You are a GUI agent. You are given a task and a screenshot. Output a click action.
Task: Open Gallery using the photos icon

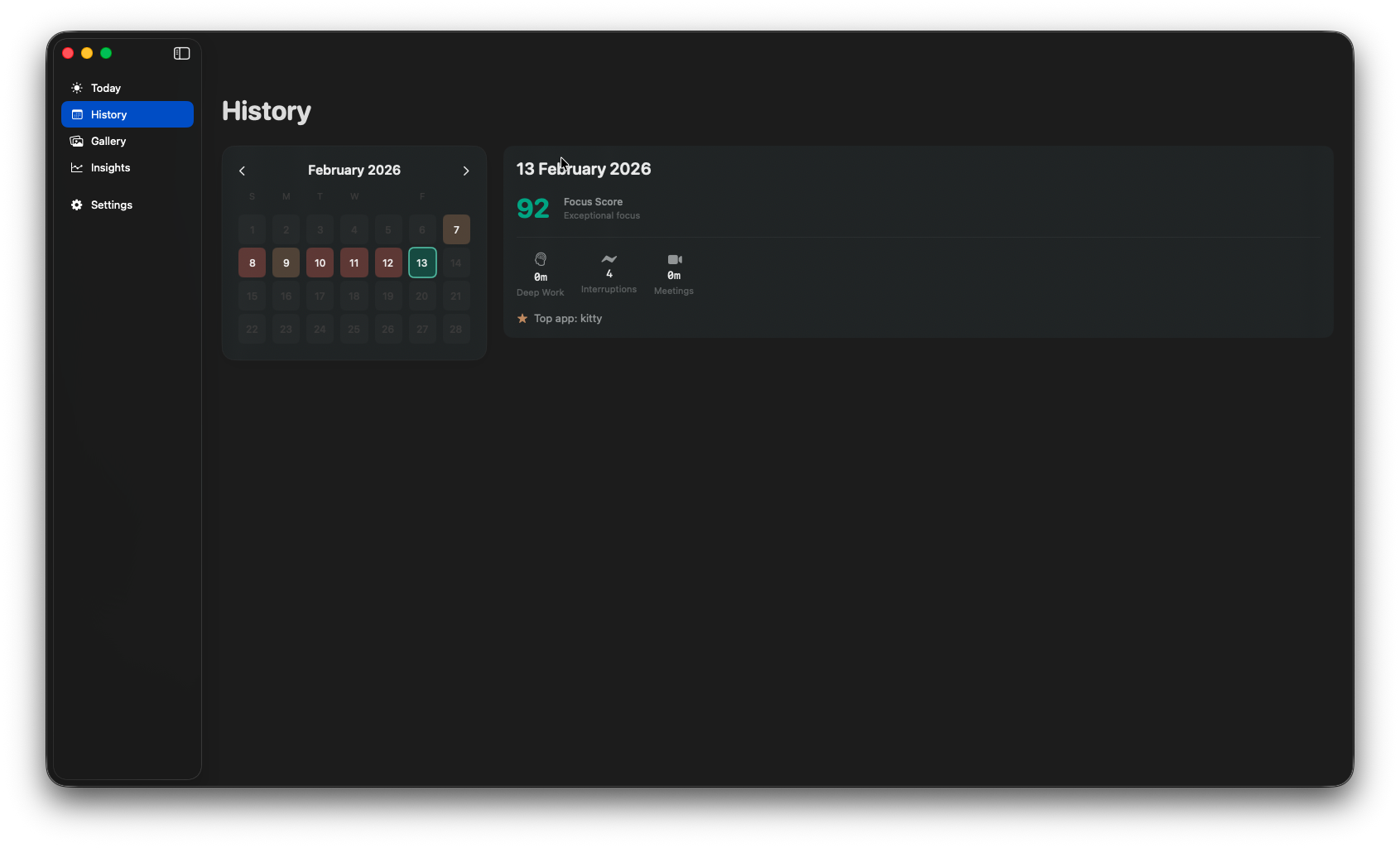tap(76, 141)
